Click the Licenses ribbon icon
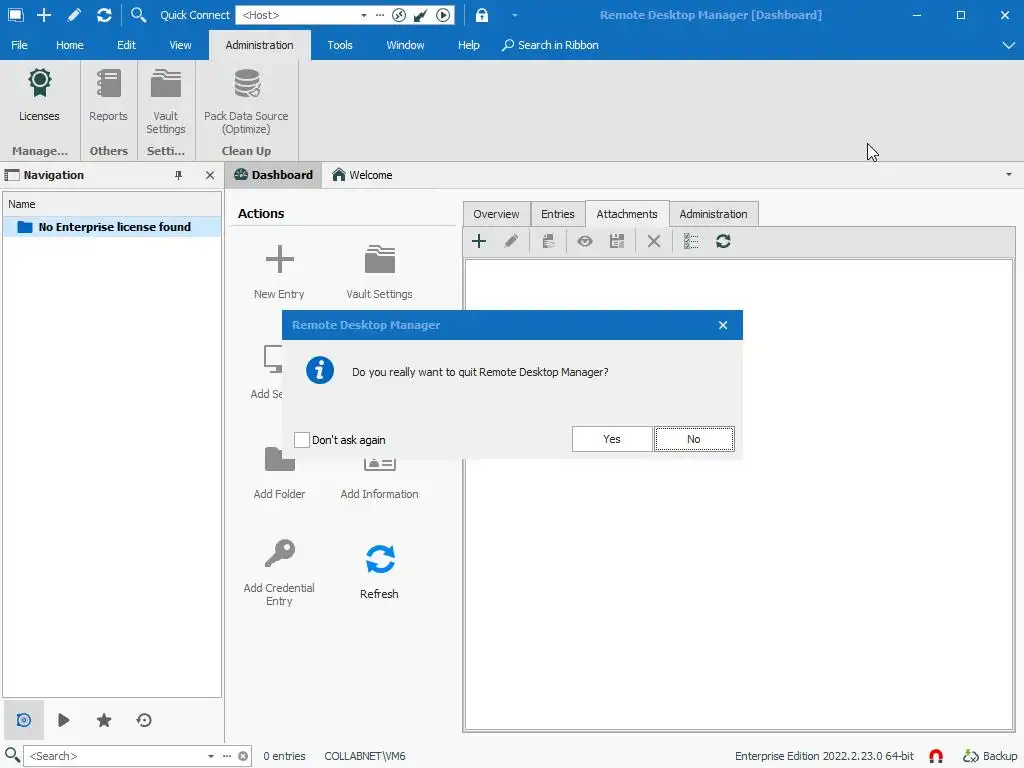This screenshot has height=768, width=1024. (x=39, y=95)
